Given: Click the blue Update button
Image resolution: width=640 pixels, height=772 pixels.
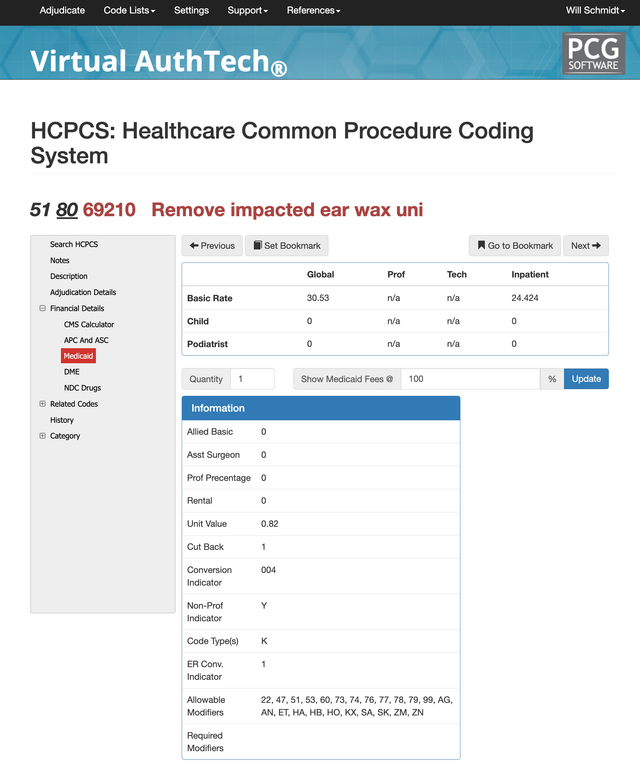Looking at the screenshot, I should [x=586, y=379].
